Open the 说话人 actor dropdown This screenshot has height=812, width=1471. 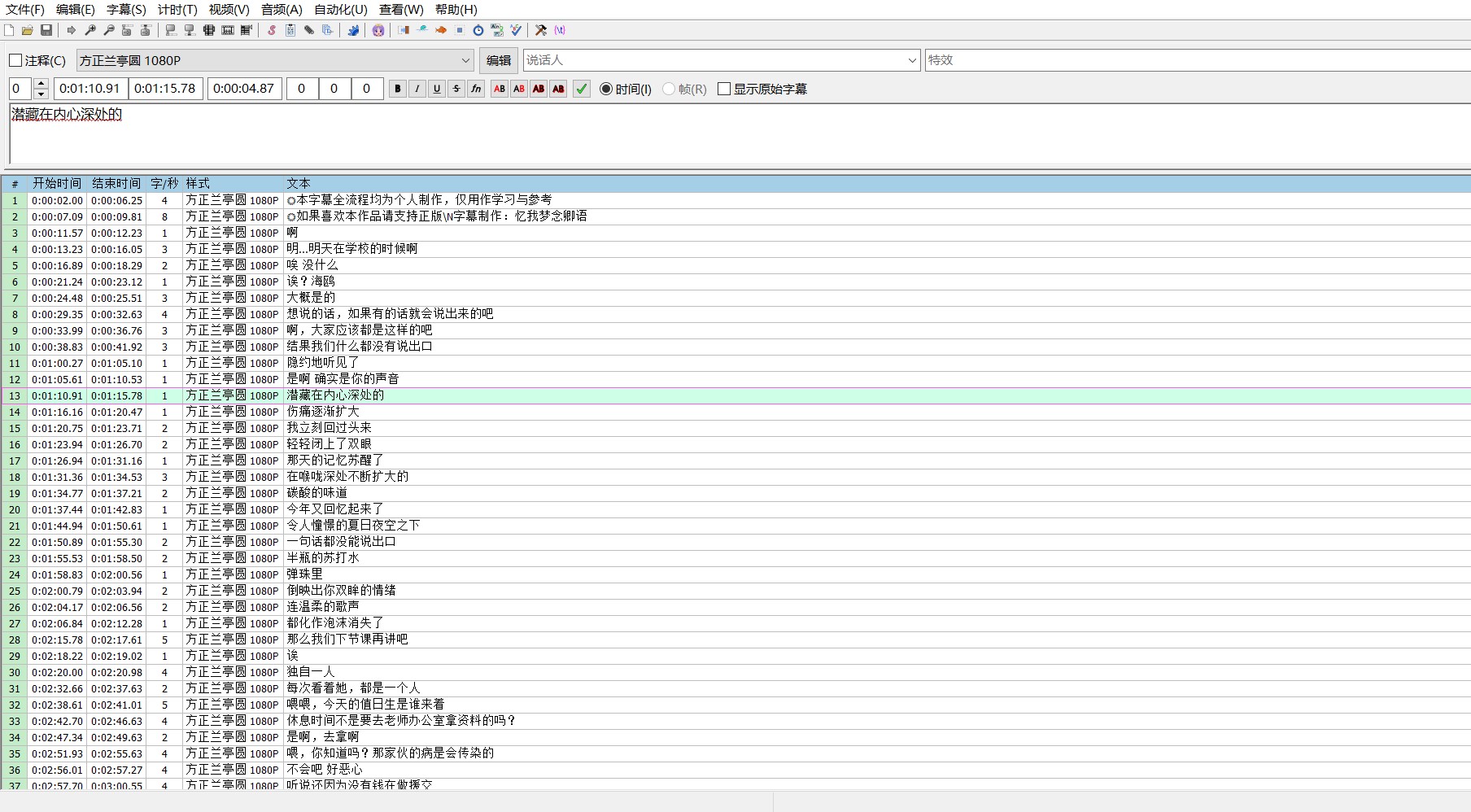721,60
